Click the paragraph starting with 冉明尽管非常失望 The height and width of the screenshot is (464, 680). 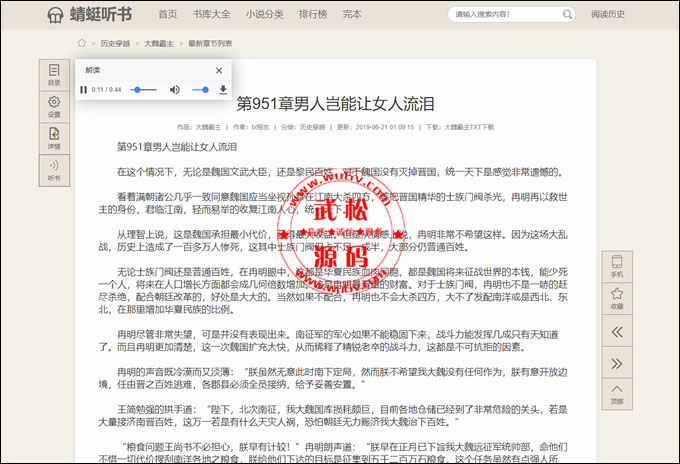329,341
